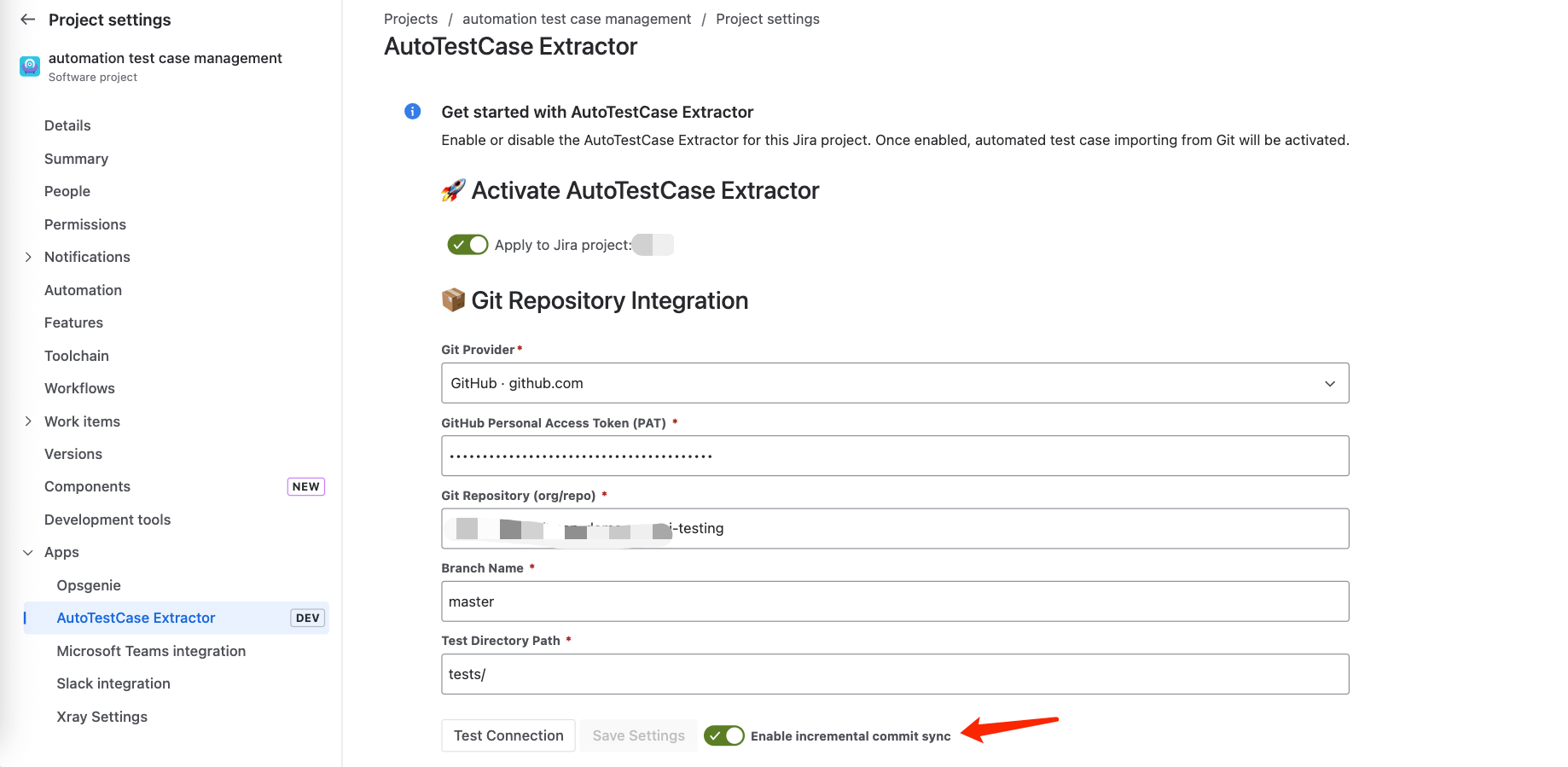Click the Projects breadcrumb link

(x=410, y=19)
